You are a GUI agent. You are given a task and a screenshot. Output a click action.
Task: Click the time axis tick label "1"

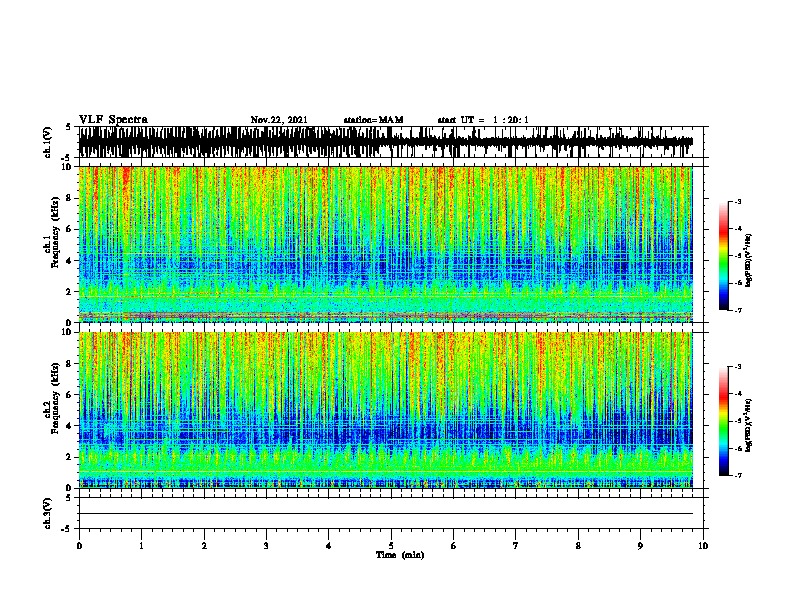coord(141,546)
